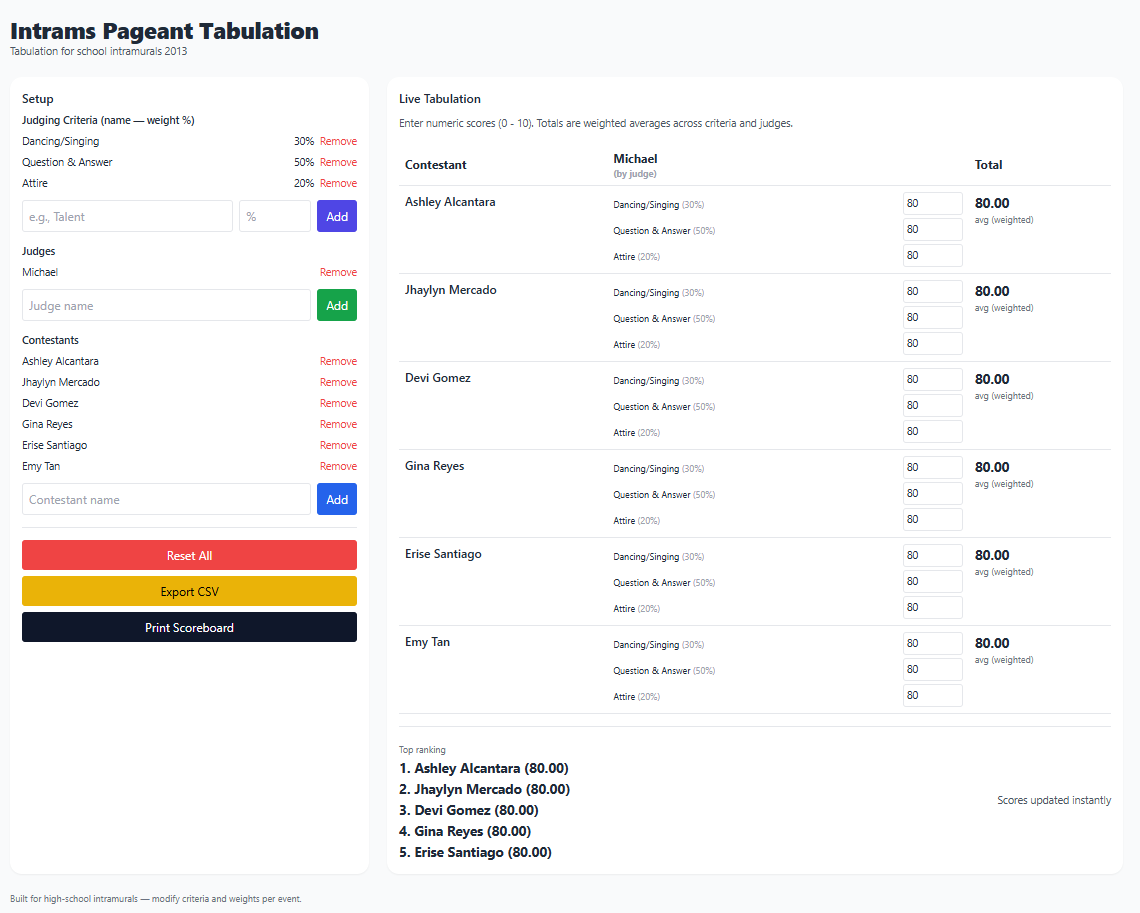
Task: Remove contestant Devi Gomez
Action: click(x=338, y=403)
